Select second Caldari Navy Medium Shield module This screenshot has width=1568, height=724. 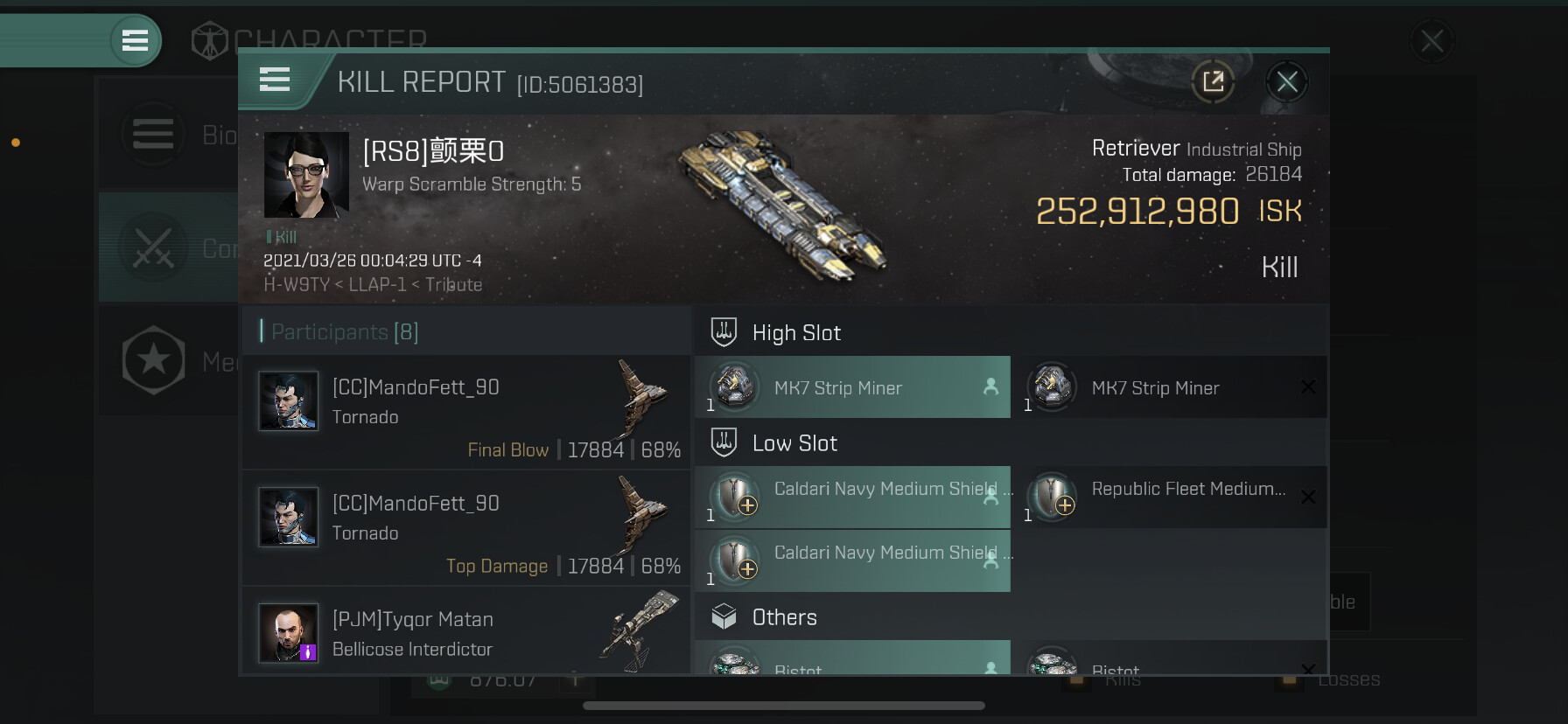tap(853, 560)
